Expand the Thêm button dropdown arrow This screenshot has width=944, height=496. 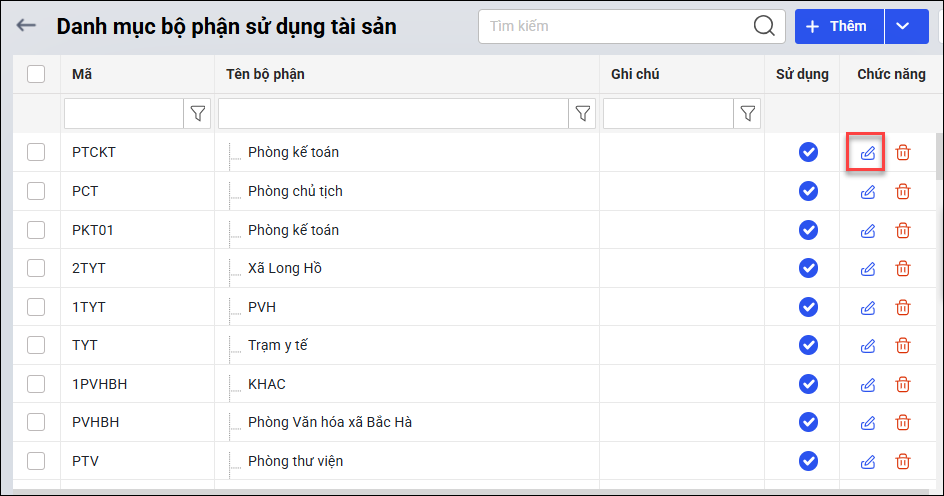(x=903, y=26)
